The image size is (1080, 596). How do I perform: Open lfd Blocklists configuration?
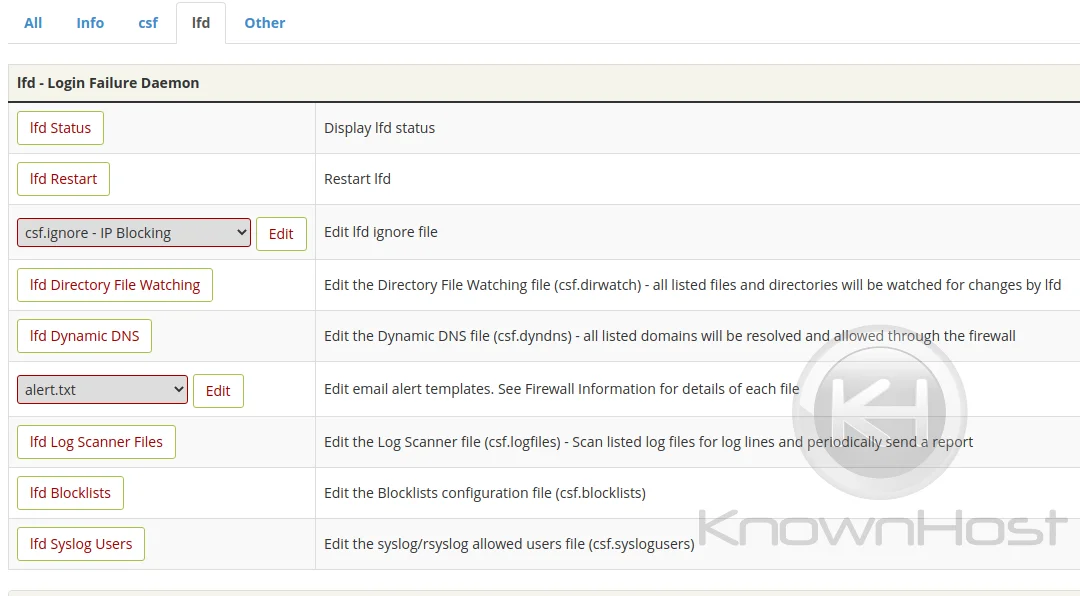(70, 493)
